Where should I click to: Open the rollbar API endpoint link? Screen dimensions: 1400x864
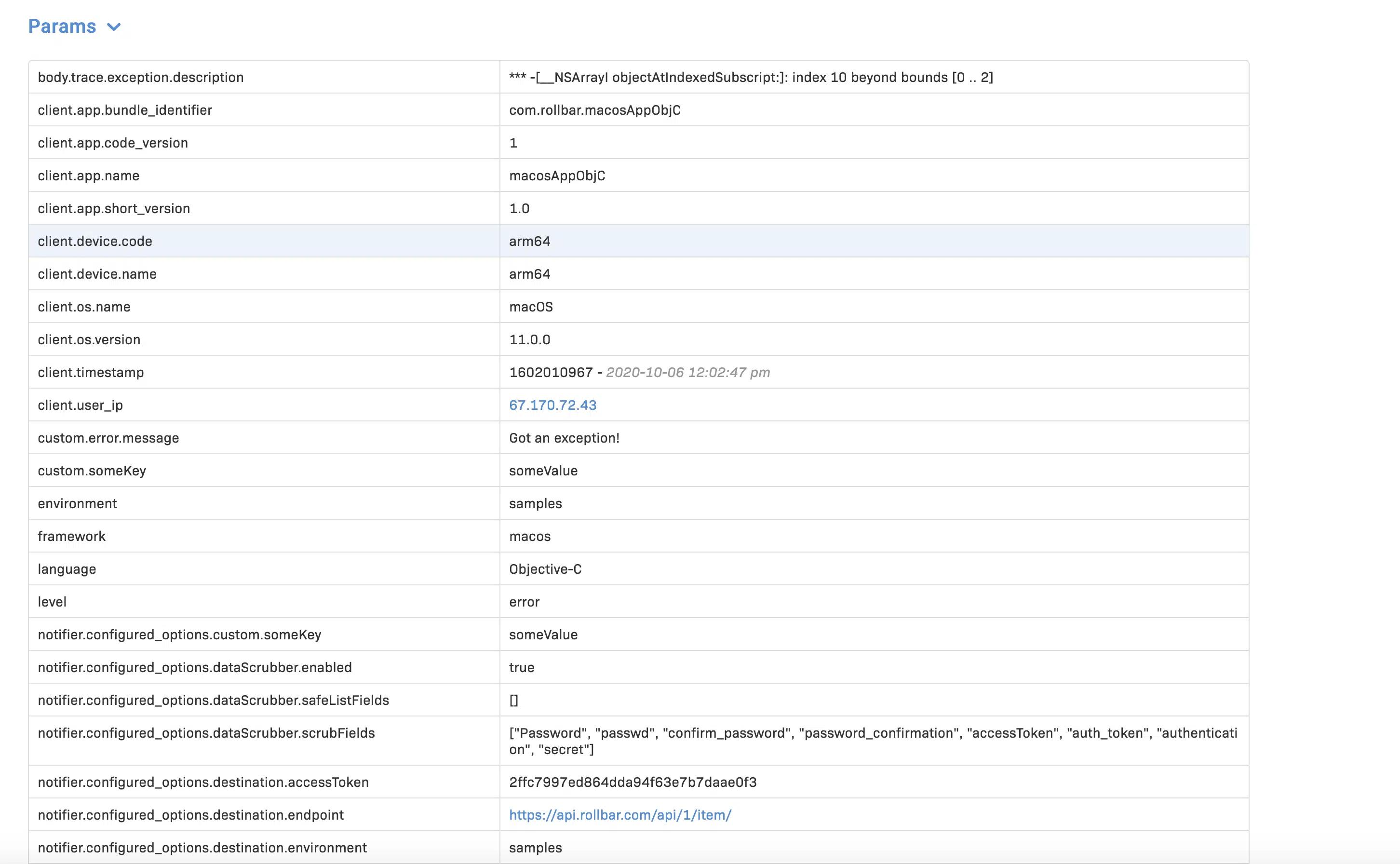[x=620, y=815]
